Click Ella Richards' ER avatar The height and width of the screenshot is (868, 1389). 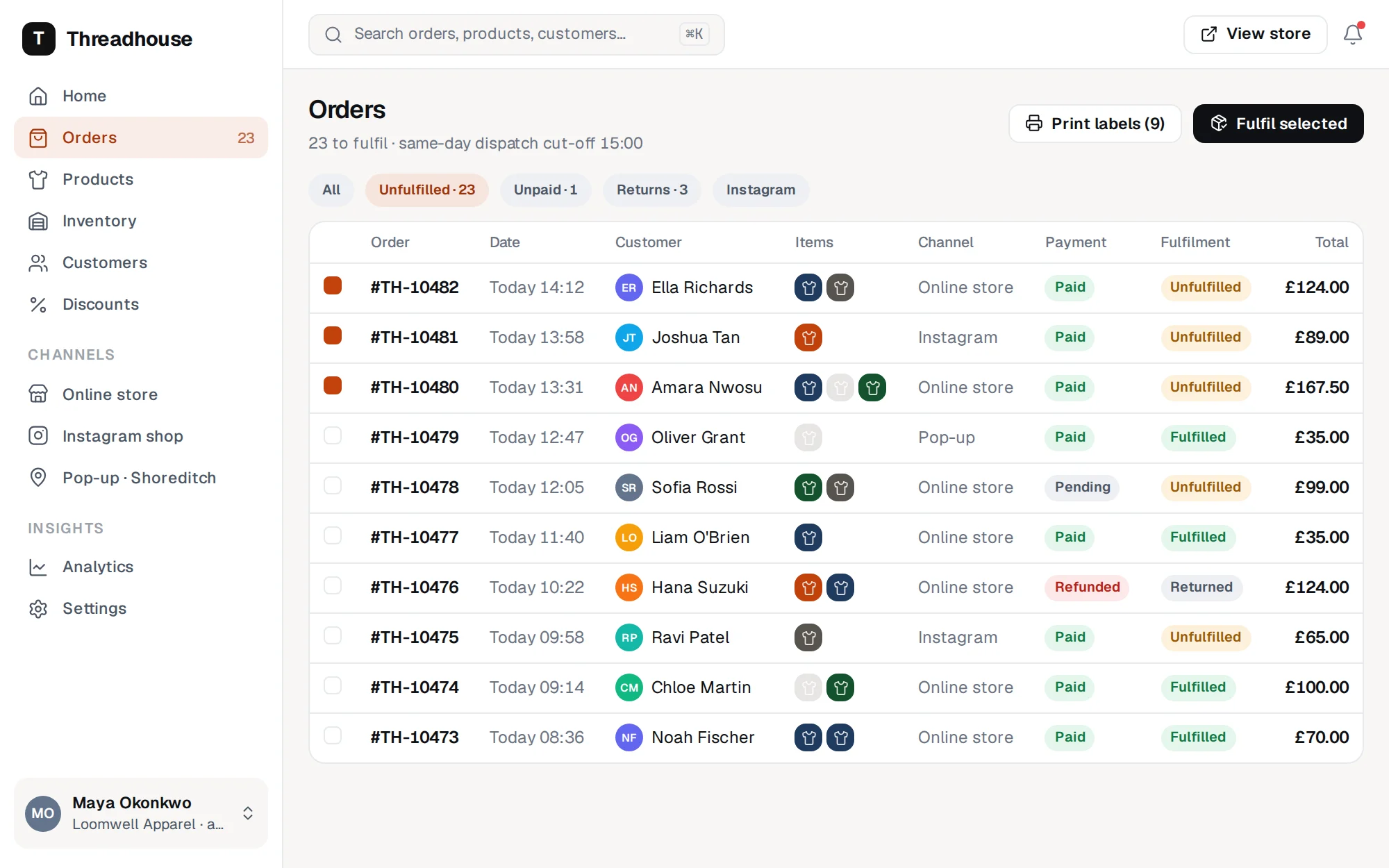point(629,287)
